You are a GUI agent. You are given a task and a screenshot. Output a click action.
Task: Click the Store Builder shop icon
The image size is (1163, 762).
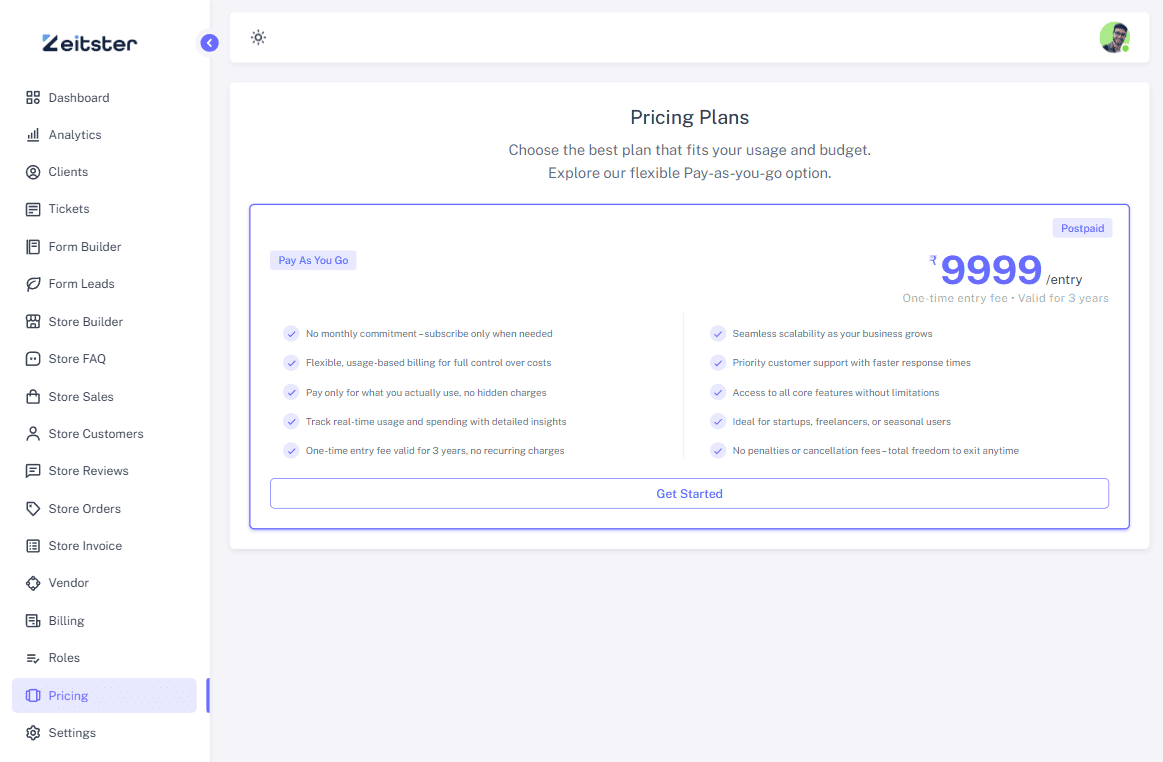[33, 321]
